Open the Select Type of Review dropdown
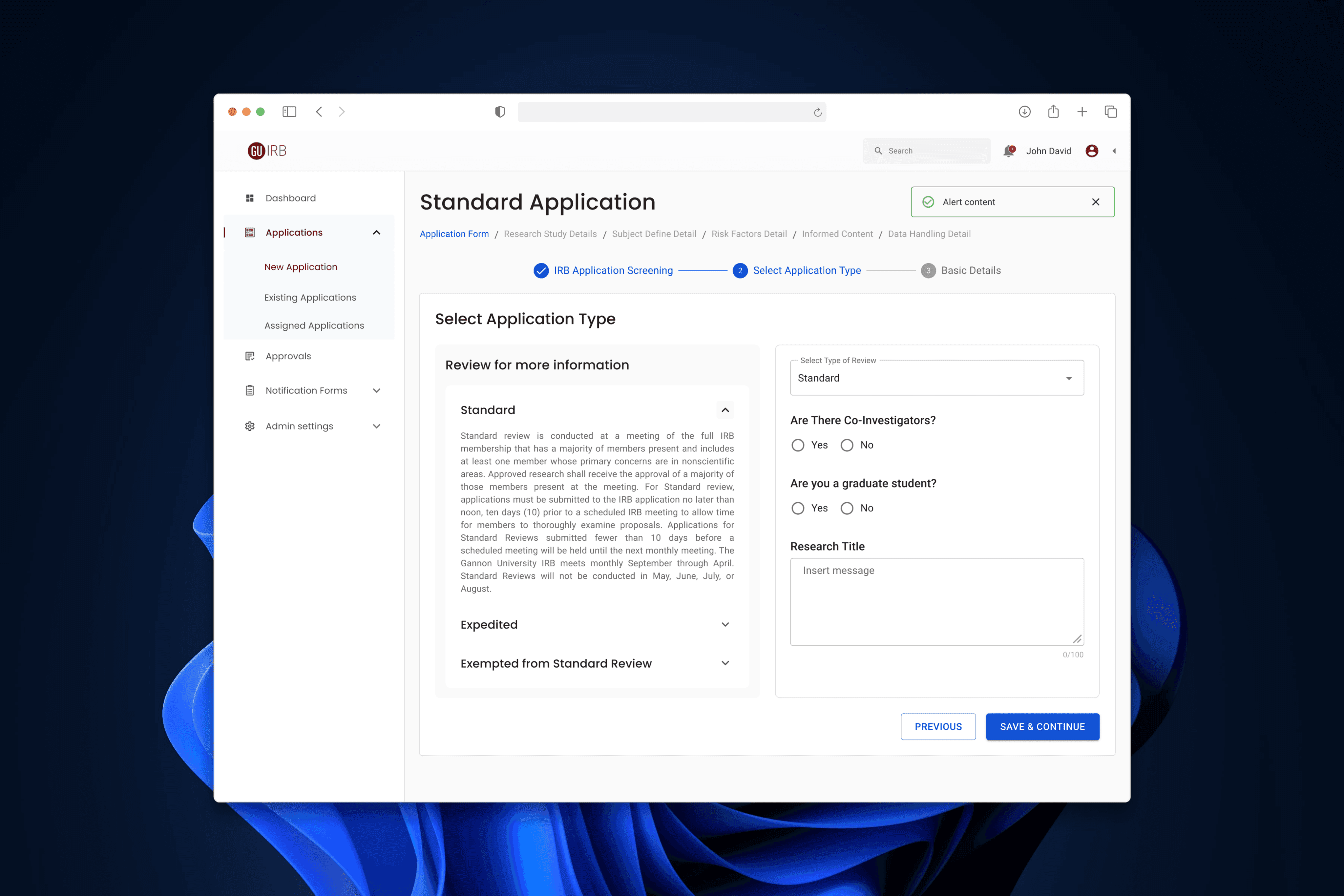The width and height of the screenshot is (1344, 896). coord(937,378)
